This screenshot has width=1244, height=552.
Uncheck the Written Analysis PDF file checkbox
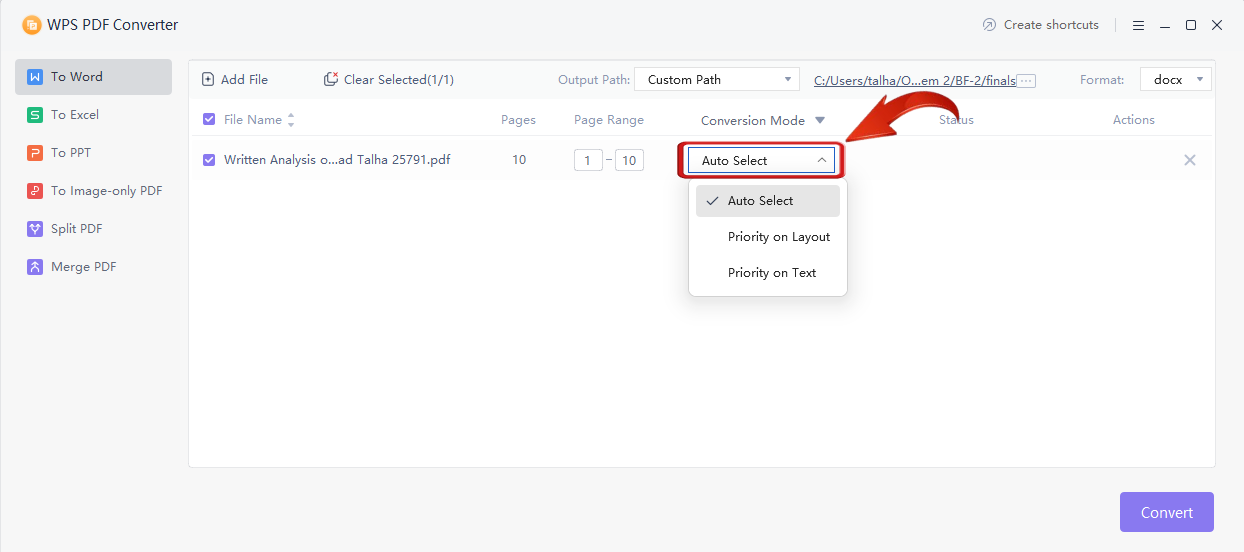point(209,160)
